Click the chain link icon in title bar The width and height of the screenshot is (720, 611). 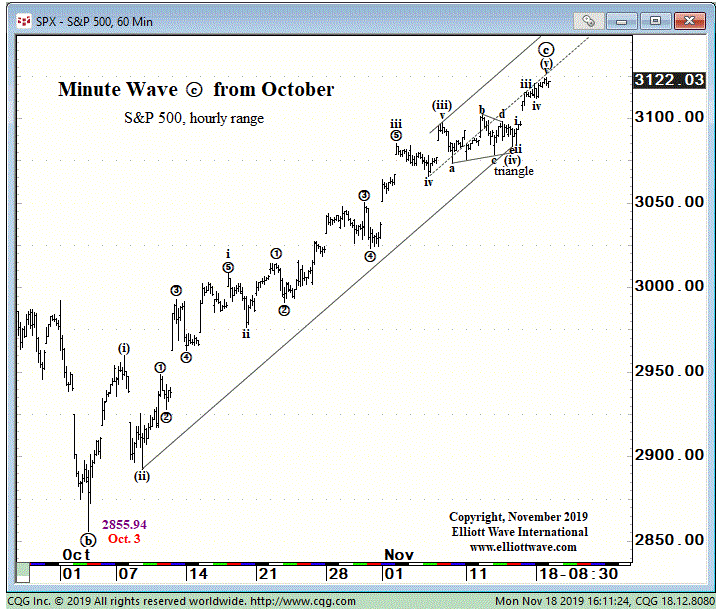tap(589, 19)
